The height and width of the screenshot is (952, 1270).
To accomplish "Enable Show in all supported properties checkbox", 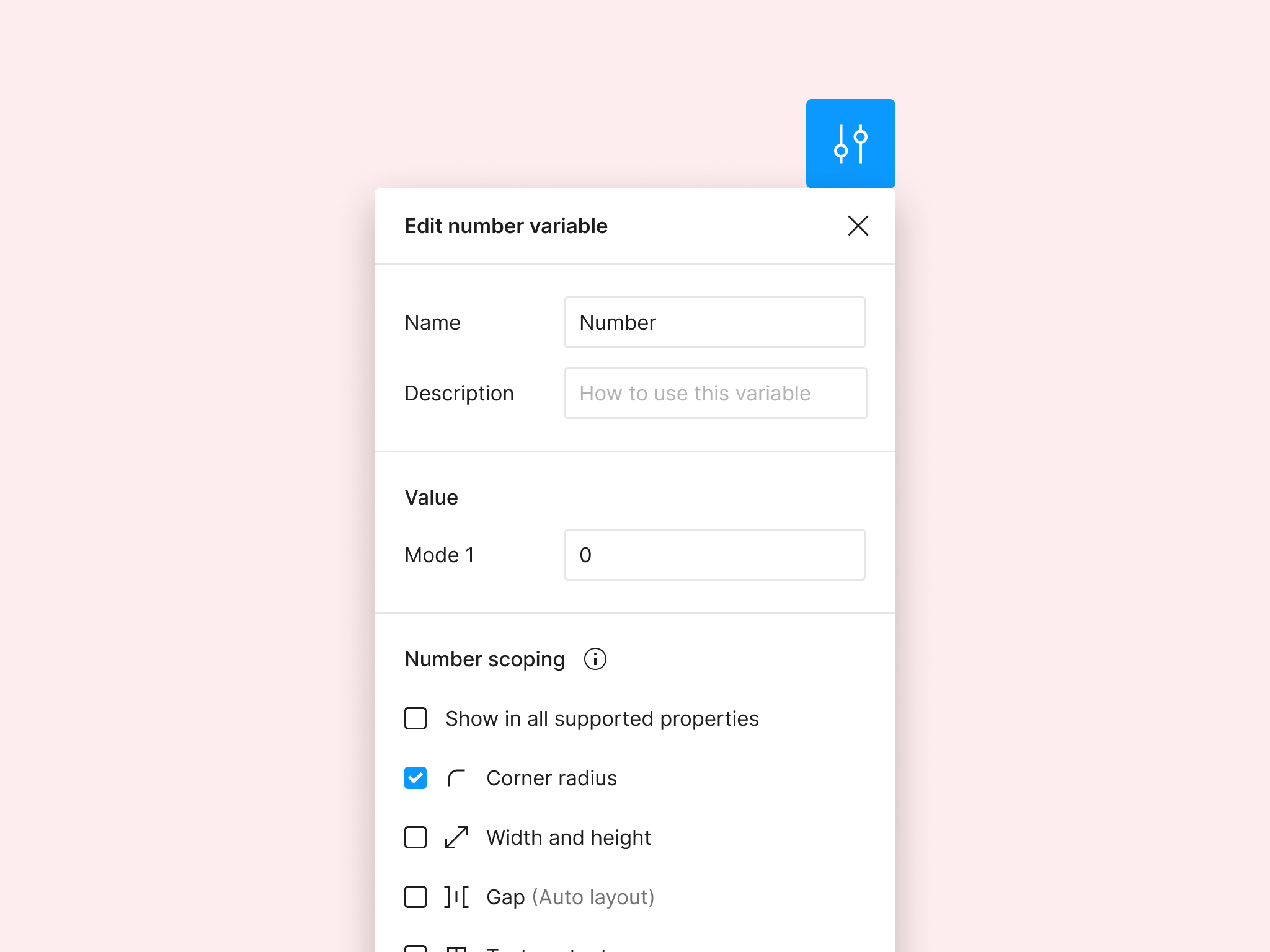I will [415, 718].
